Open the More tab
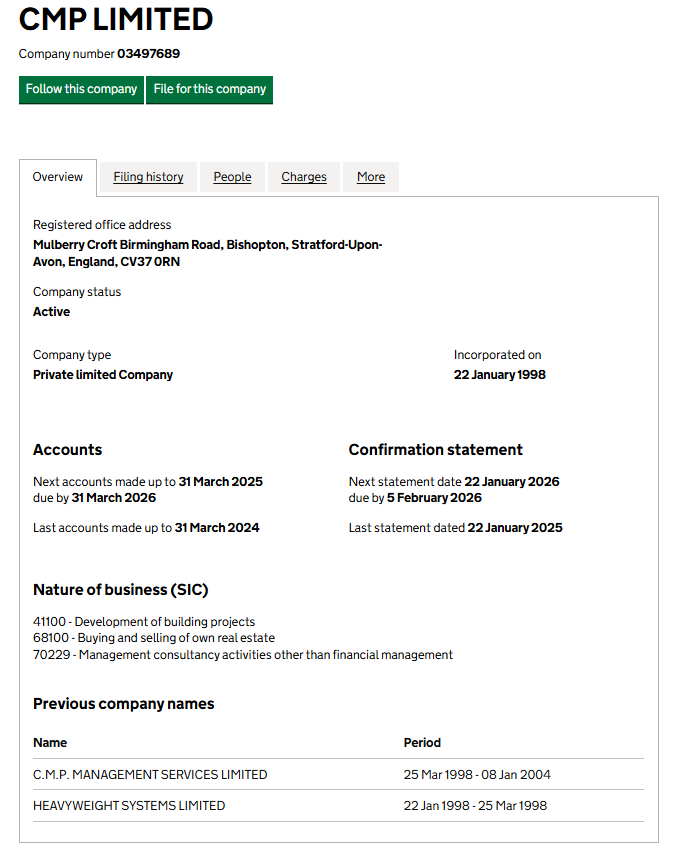 (371, 177)
